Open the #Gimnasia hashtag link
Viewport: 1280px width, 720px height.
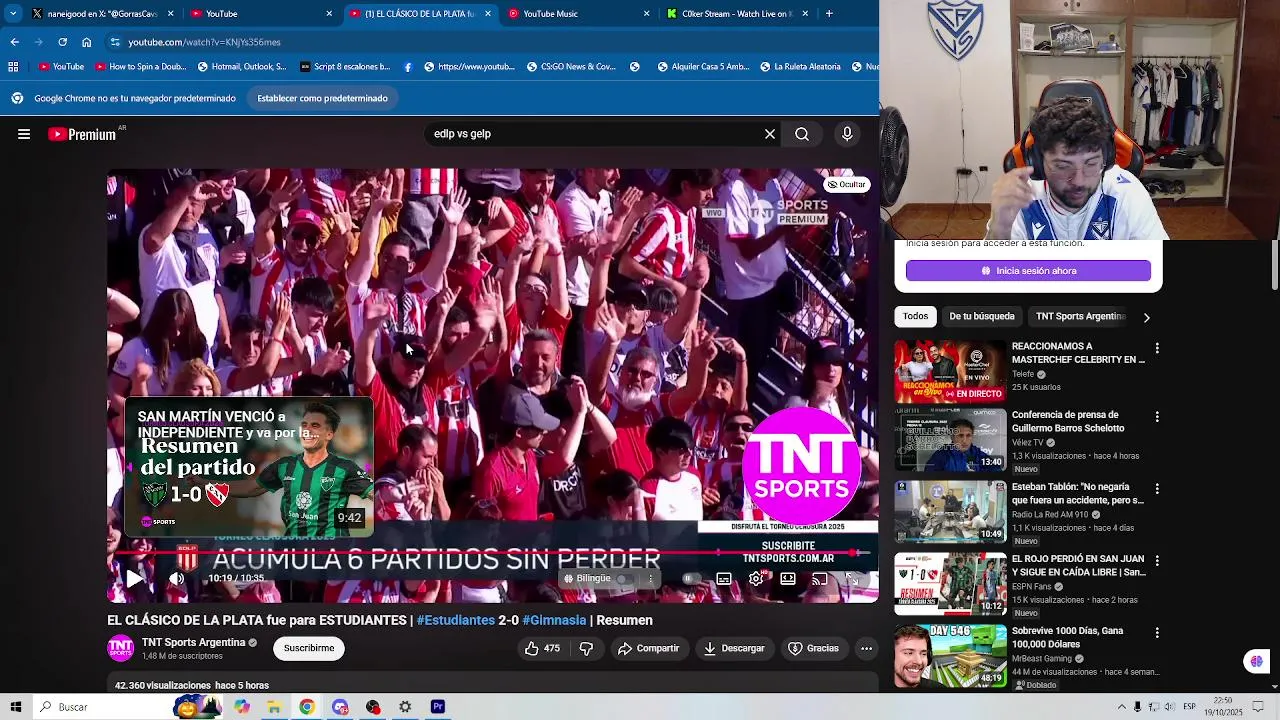pos(554,620)
